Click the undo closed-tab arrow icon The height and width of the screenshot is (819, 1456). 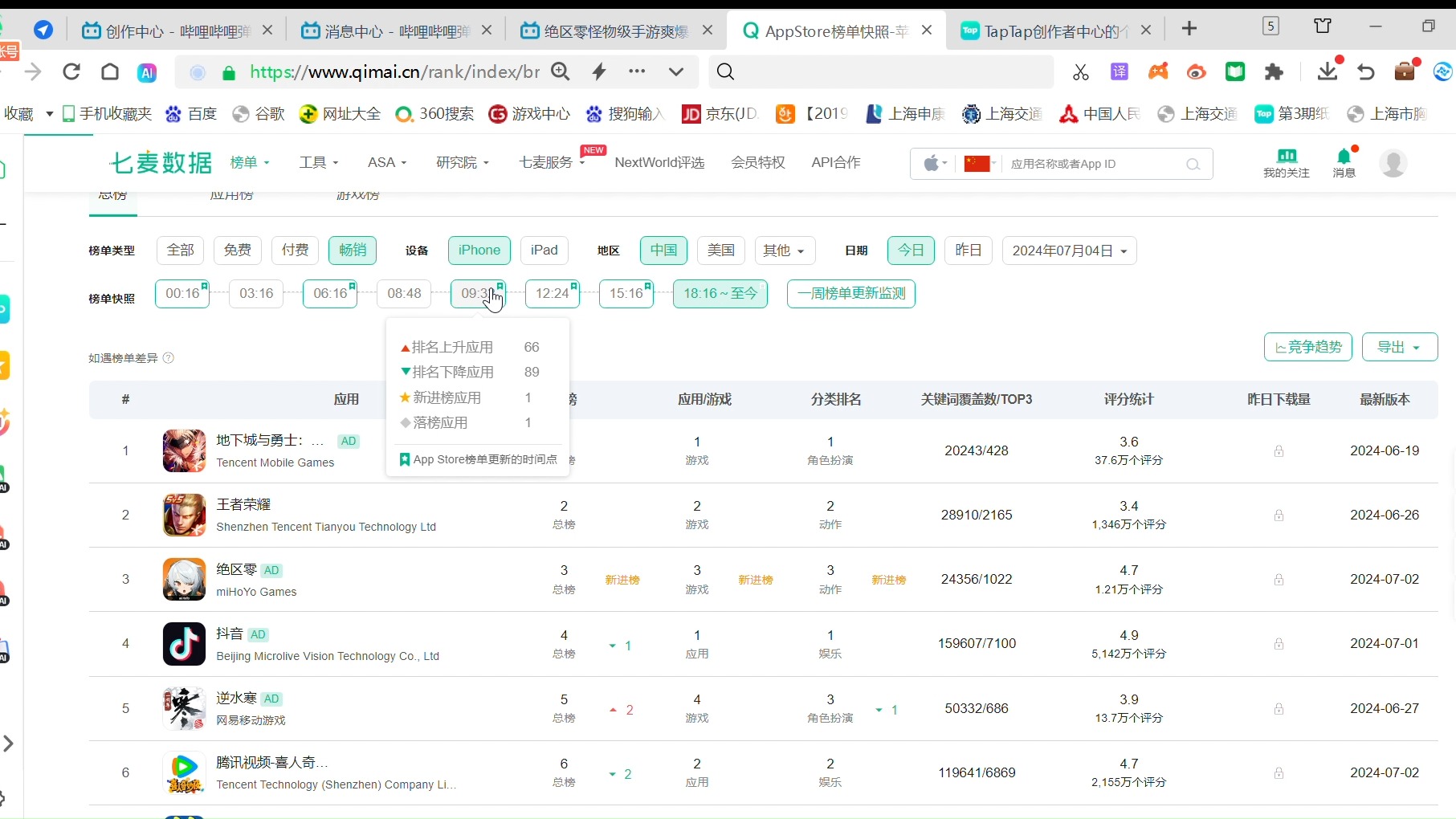click(1366, 72)
